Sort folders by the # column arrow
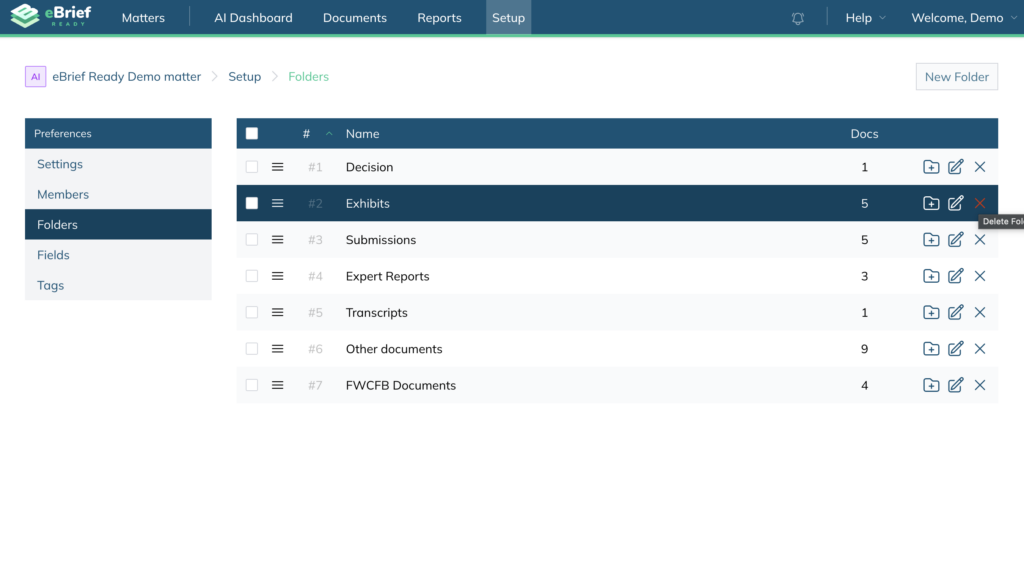 click(x=329, y=134)
